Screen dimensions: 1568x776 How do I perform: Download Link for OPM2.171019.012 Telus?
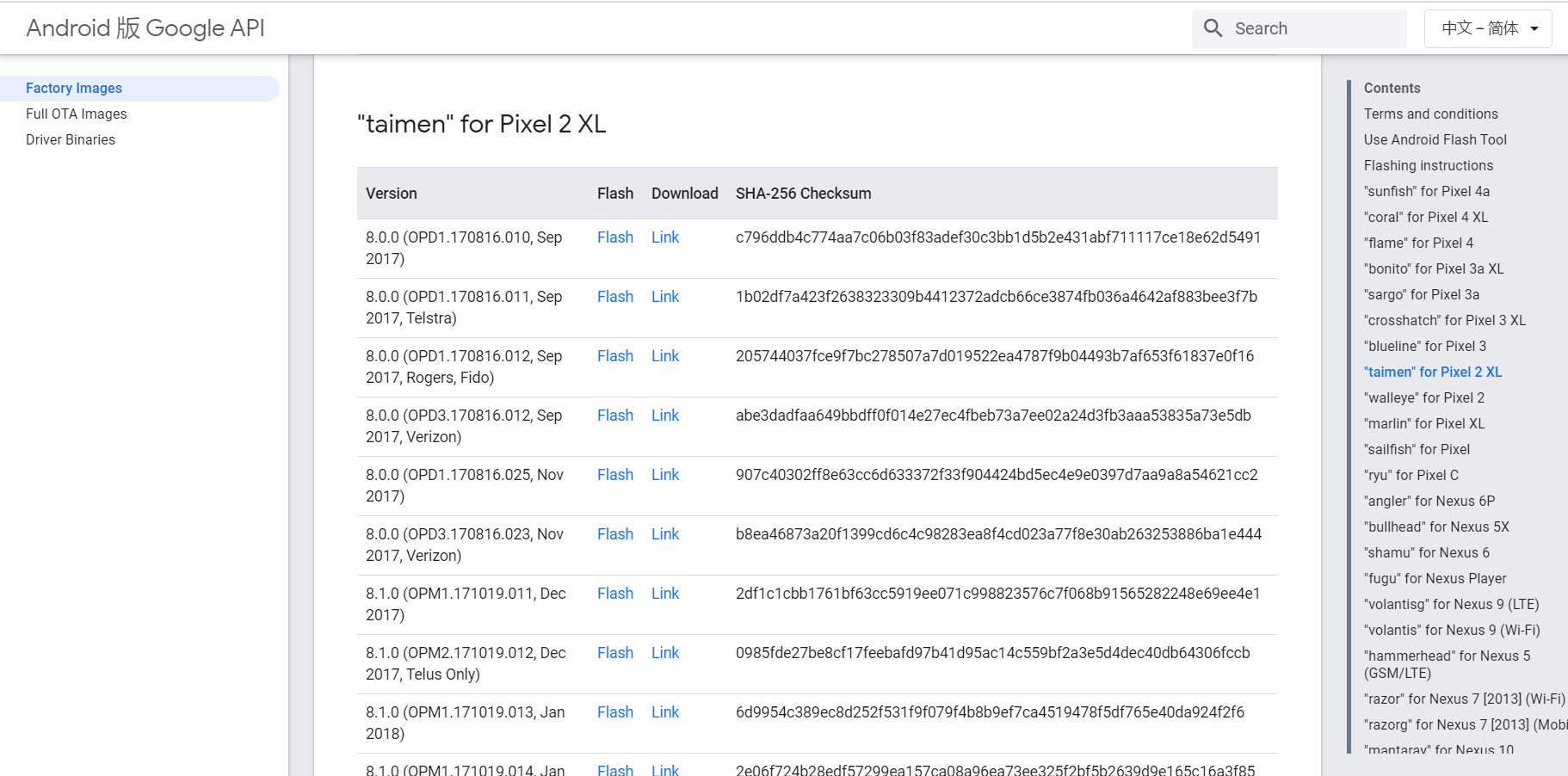[x=665, y=653]
